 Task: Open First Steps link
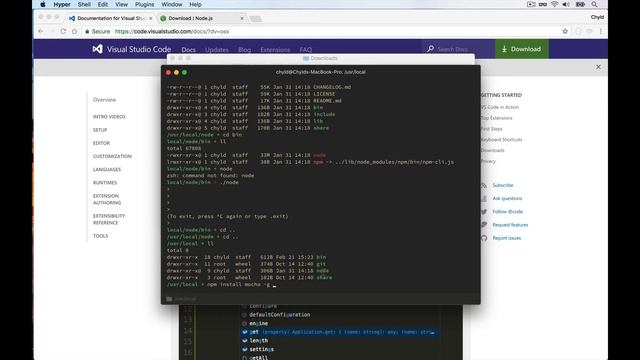pos(492,129)
